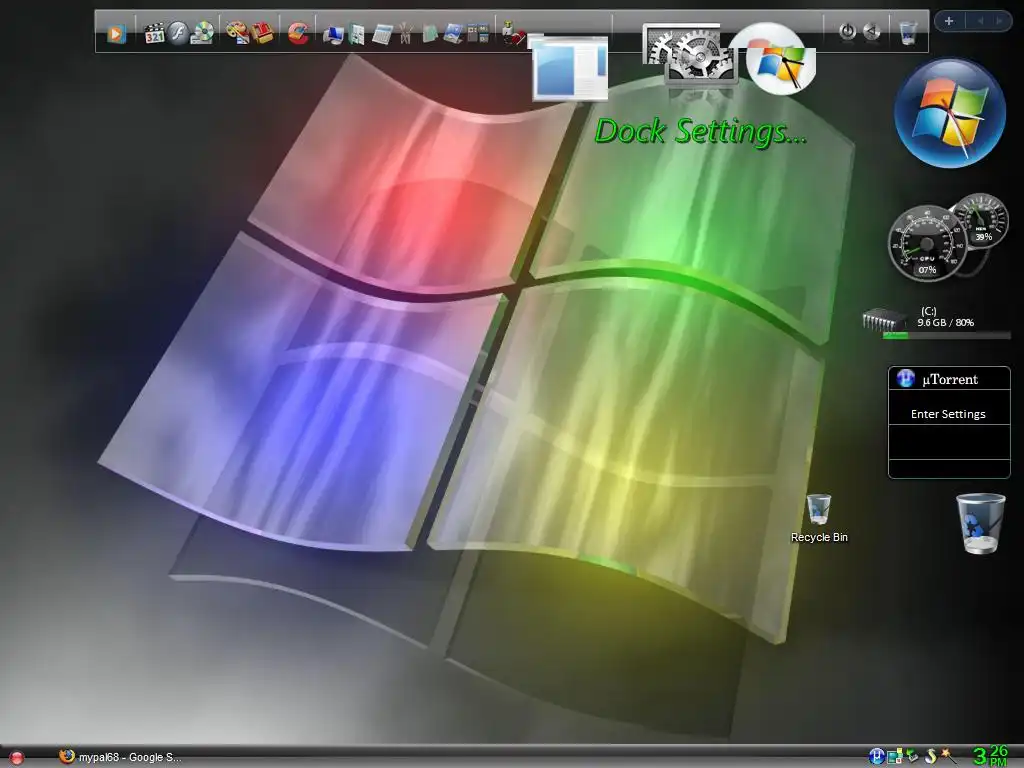The width and height of the screenshot is (1024, 768).
Task: Open the scissors tools dock icon
Action: (x=406, y=33)
